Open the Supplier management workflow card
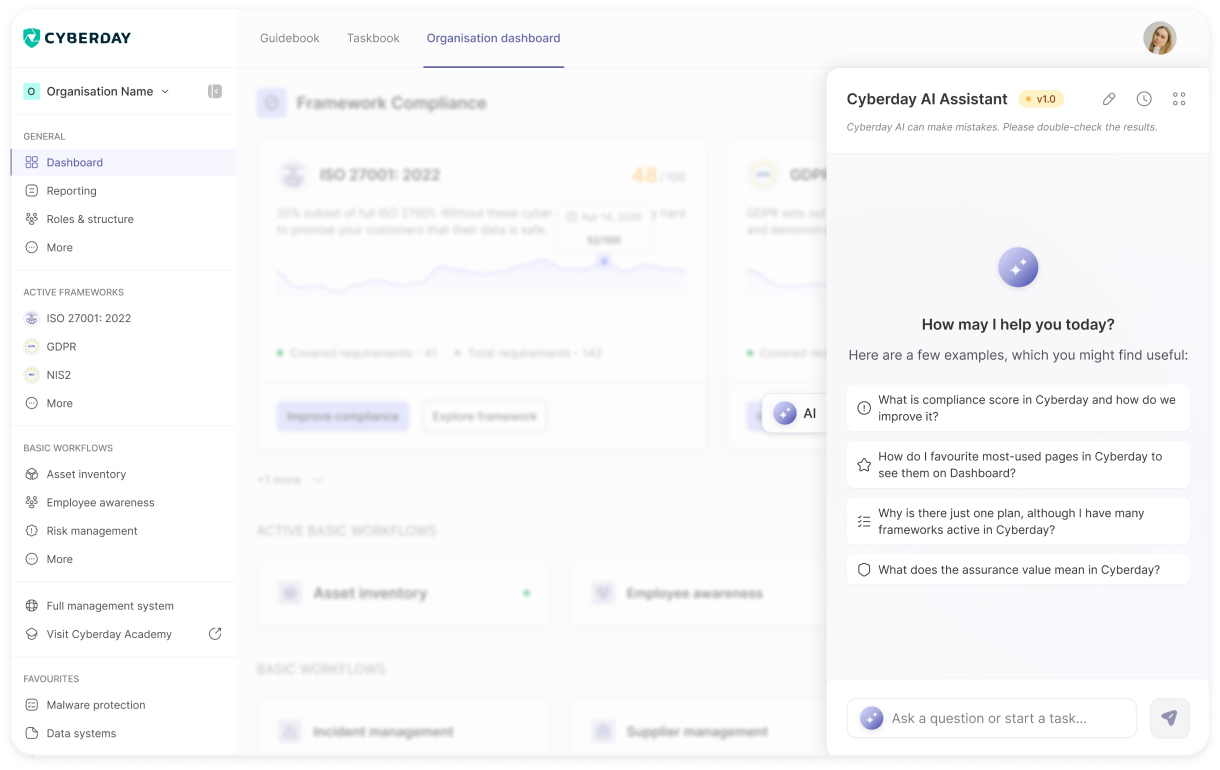Screen dimensions: 1220x770 pyautogui.click(x=699, y=731)
